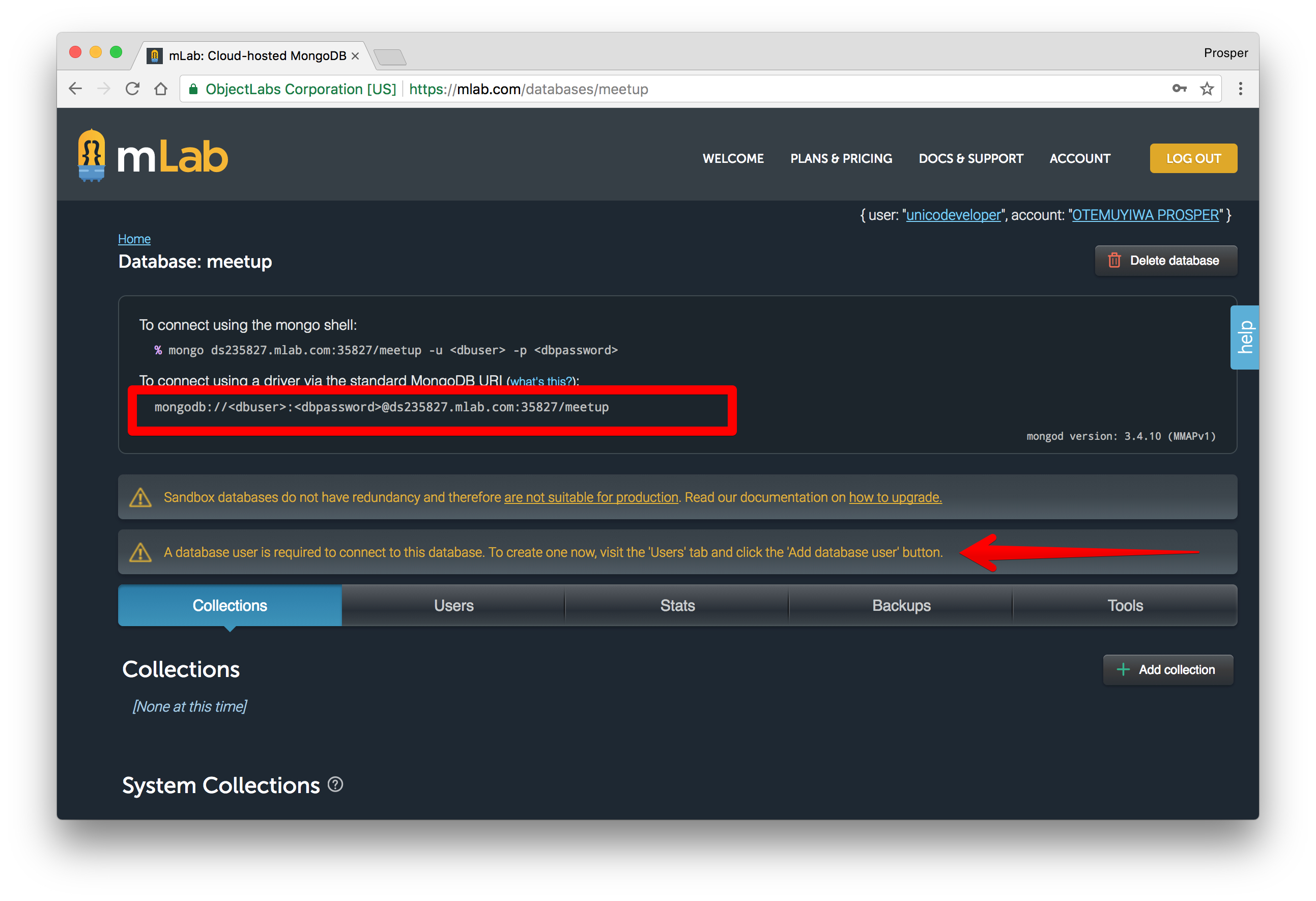Screen dimensions: 1316x901
Task: Click the Add collection button
Action: coord(1167,670)
